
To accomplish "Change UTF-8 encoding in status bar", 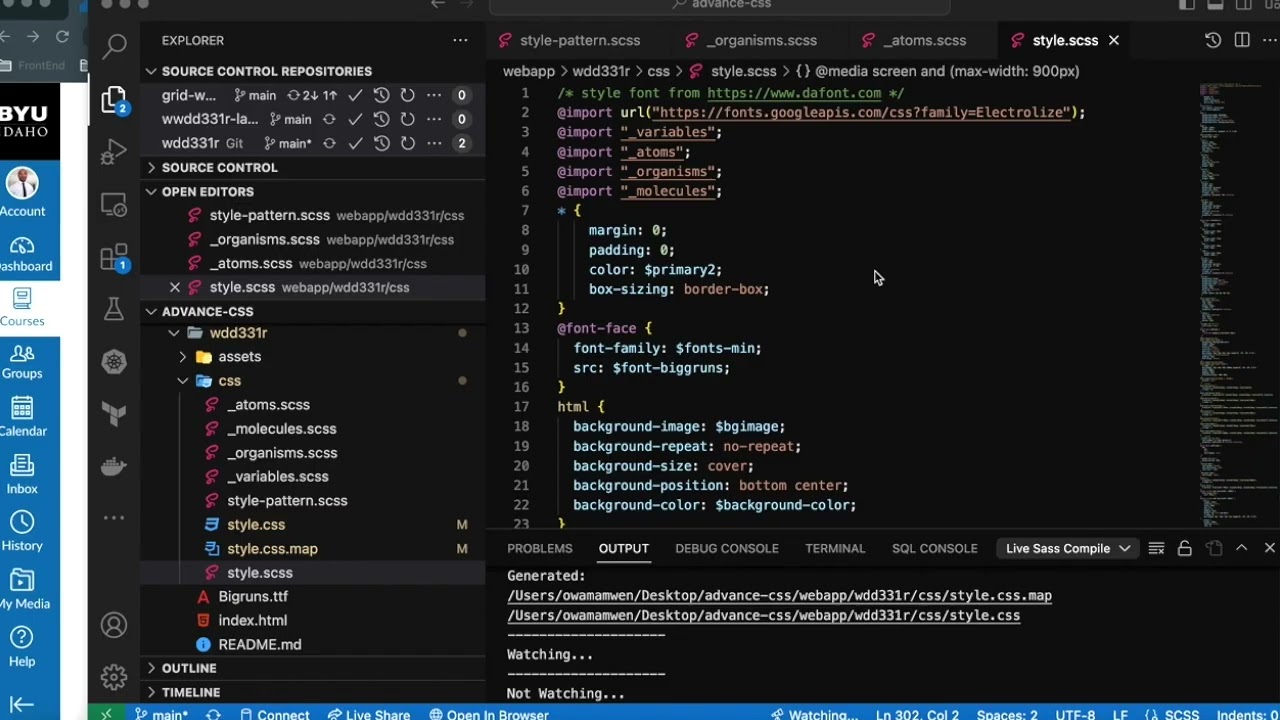I will pyautogui.click(x=1075, y=714).
